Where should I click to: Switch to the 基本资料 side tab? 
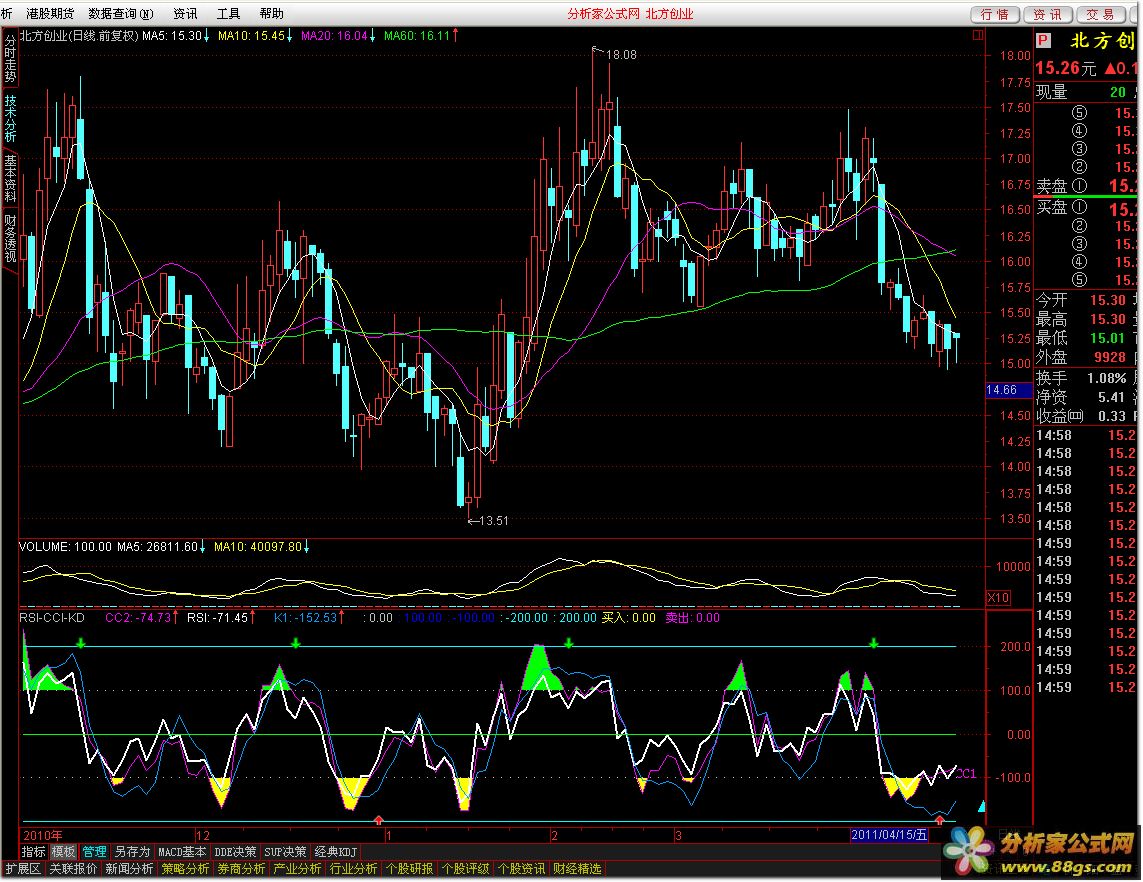10,179
